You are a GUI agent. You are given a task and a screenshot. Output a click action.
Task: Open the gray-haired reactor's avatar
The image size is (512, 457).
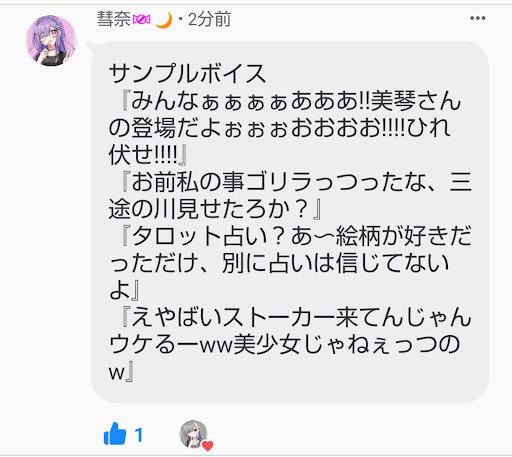point(193,434)
